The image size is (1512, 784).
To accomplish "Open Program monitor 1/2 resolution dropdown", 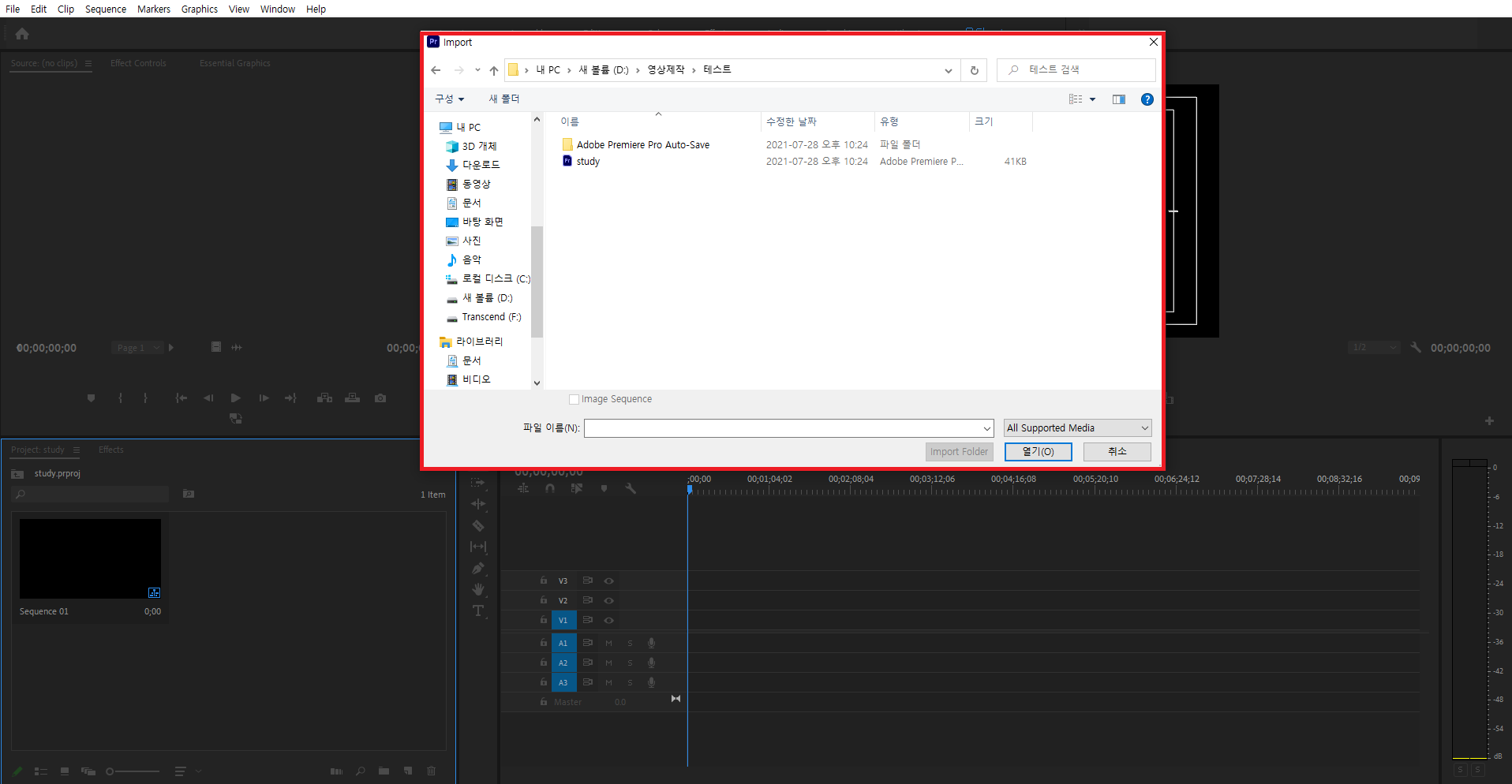I will [1374, 348].
